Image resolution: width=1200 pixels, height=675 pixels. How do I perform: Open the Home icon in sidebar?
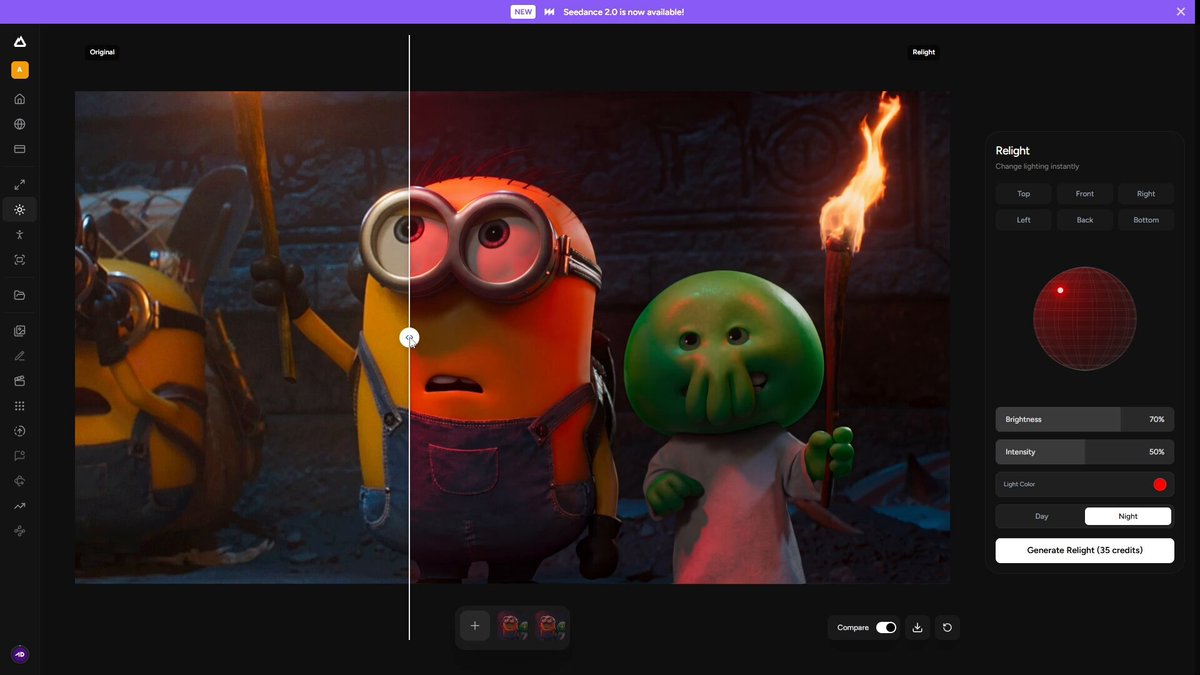(20, 99)
